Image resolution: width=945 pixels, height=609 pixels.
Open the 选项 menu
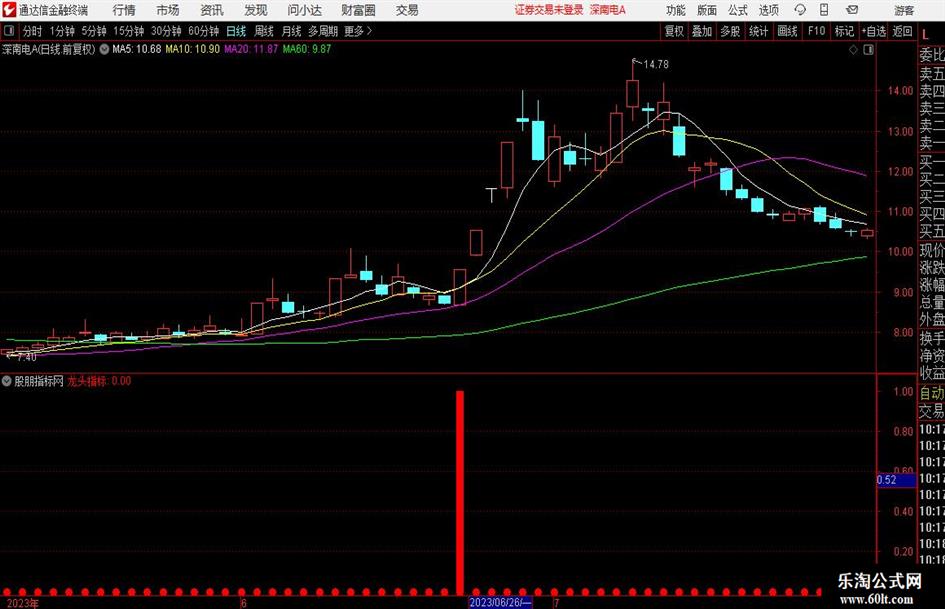point(768,10)
